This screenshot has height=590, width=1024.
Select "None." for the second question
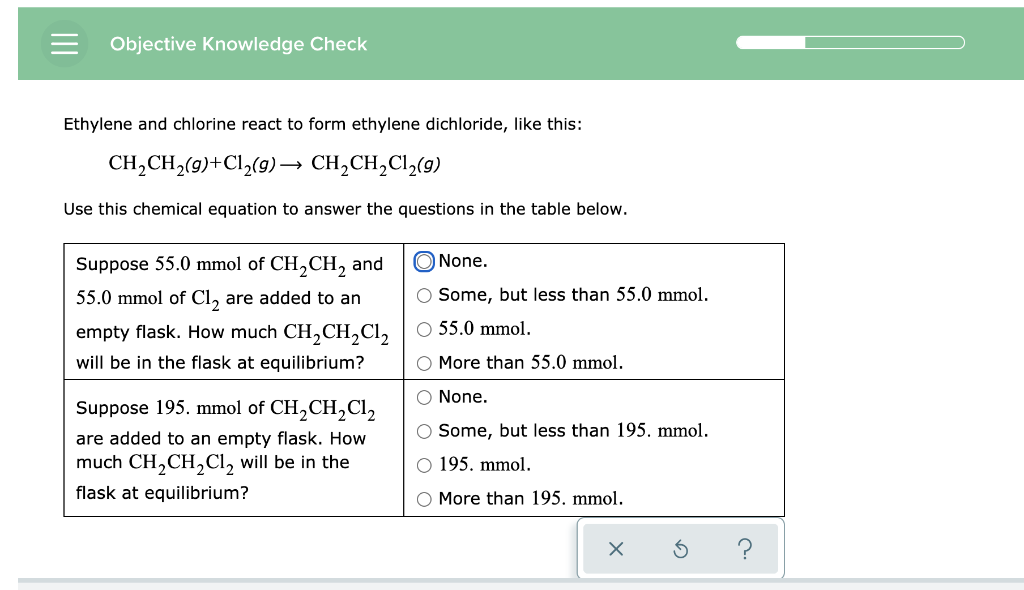click(423, 396)
